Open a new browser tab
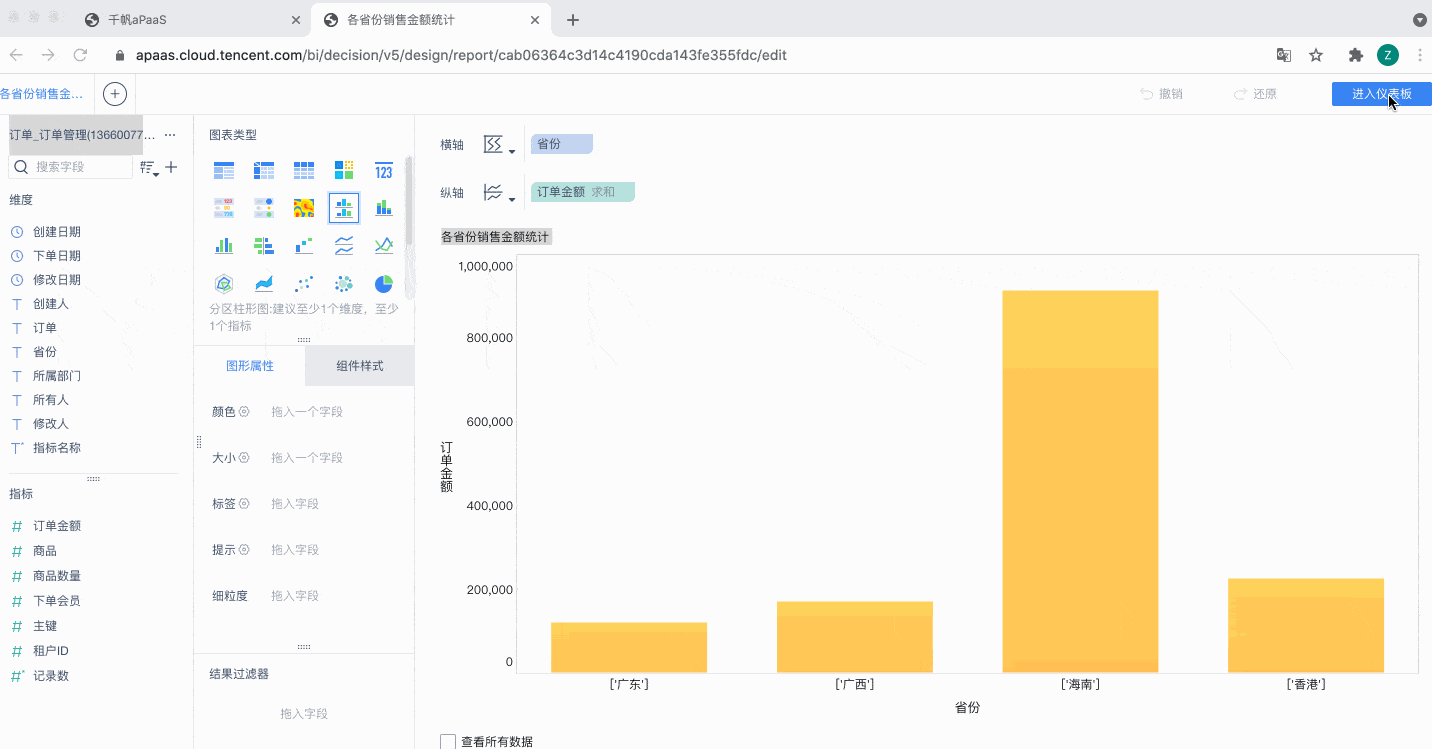This screenshot has height=749, width=1432. pyautogui.click(x=572, y=20)
